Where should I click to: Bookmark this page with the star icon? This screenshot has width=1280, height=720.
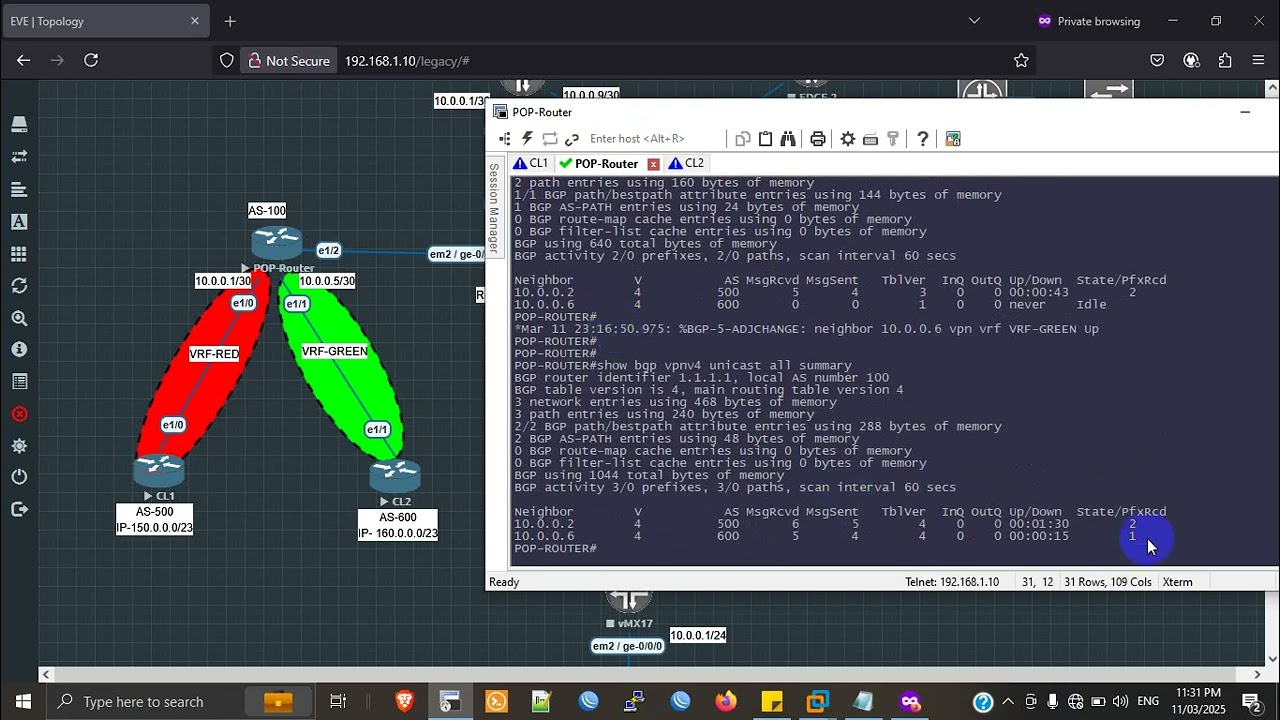point(1021,61)
